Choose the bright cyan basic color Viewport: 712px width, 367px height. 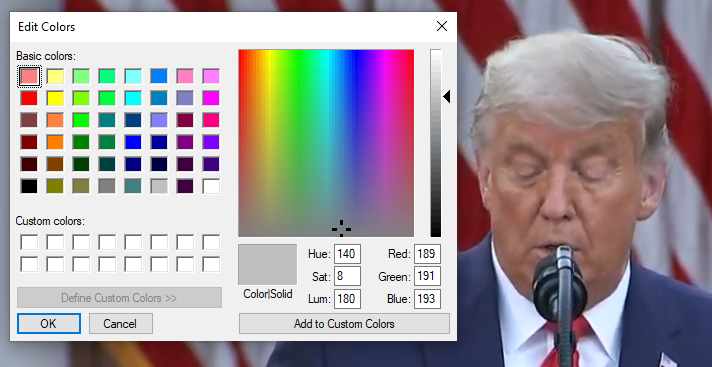click(x=133, y=98)
